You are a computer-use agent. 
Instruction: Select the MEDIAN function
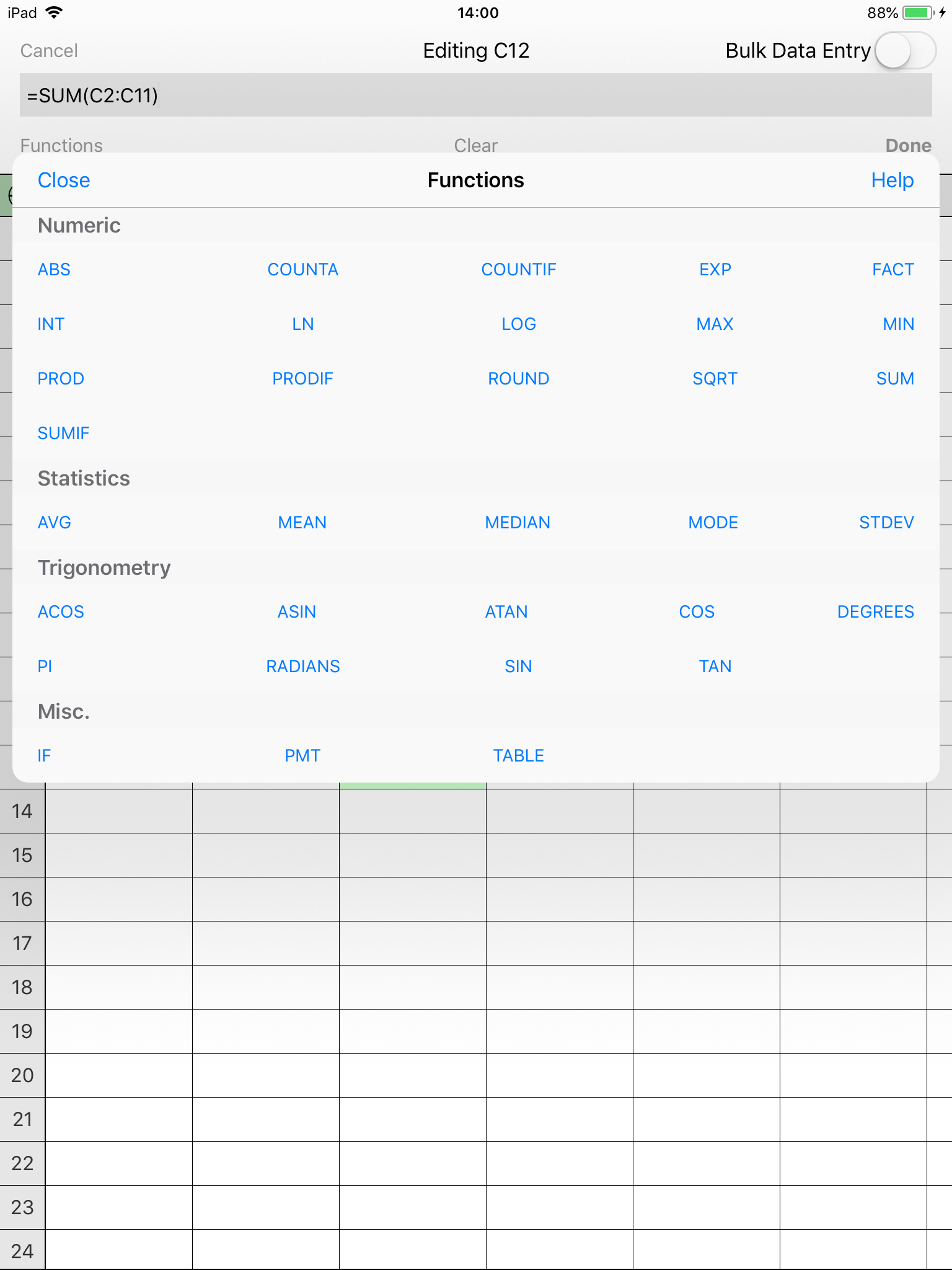coord(518,523)
